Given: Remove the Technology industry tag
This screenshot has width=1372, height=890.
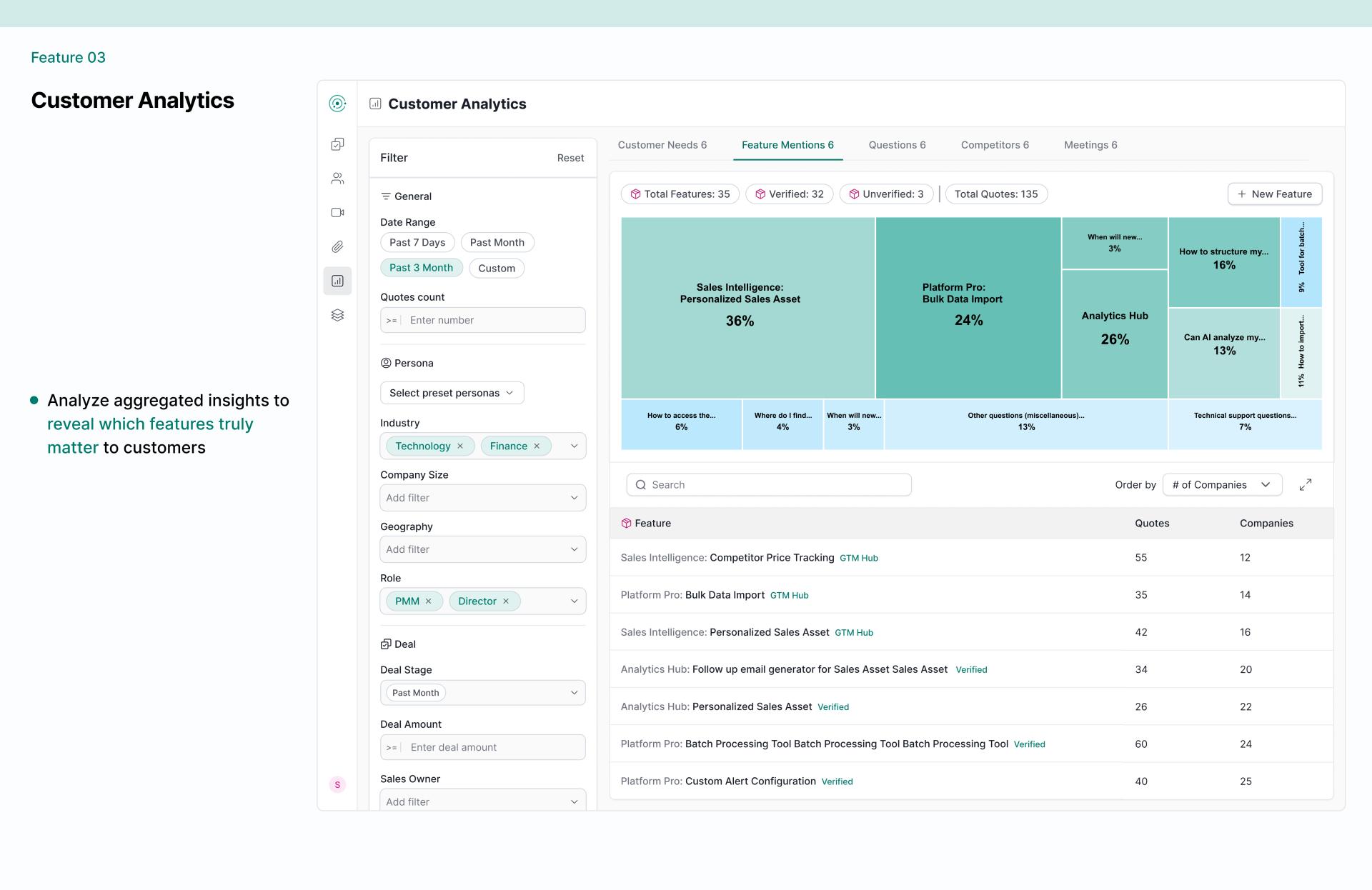Looking at the screenshot, I should click(460, 446).
